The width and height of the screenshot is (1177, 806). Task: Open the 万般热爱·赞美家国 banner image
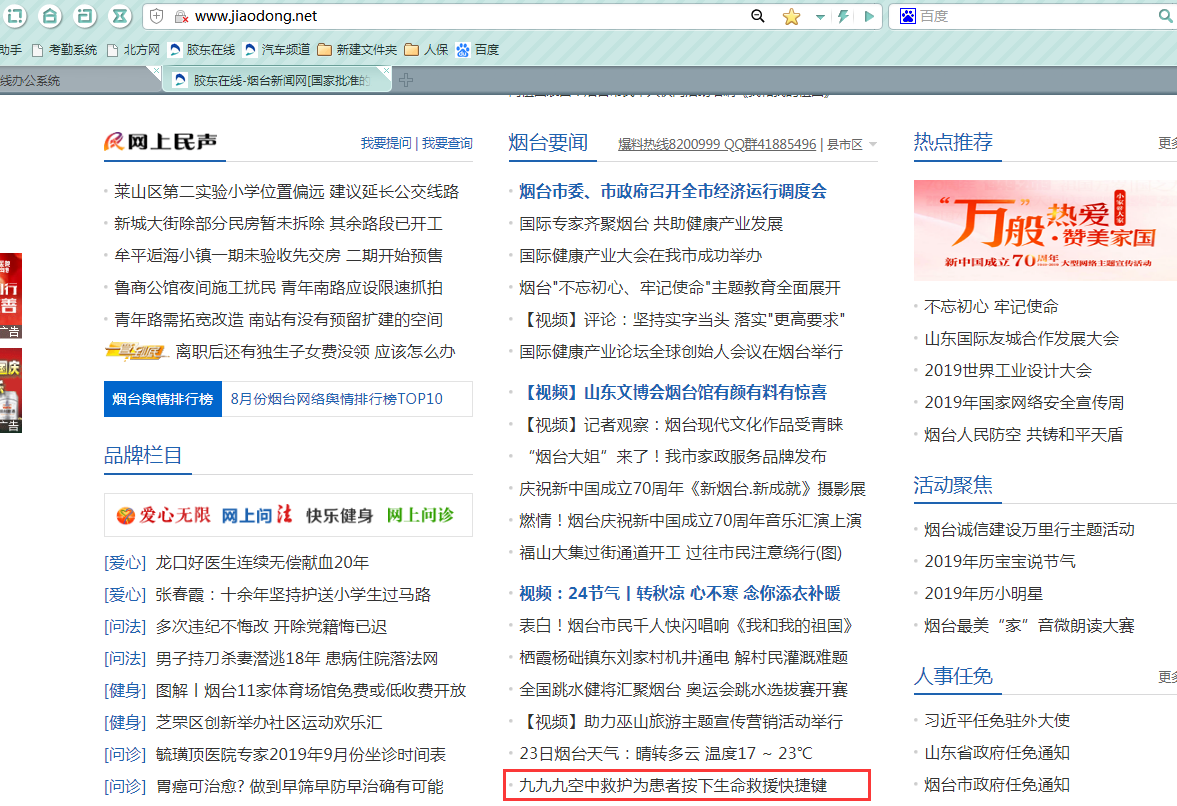click(1046, 230)
